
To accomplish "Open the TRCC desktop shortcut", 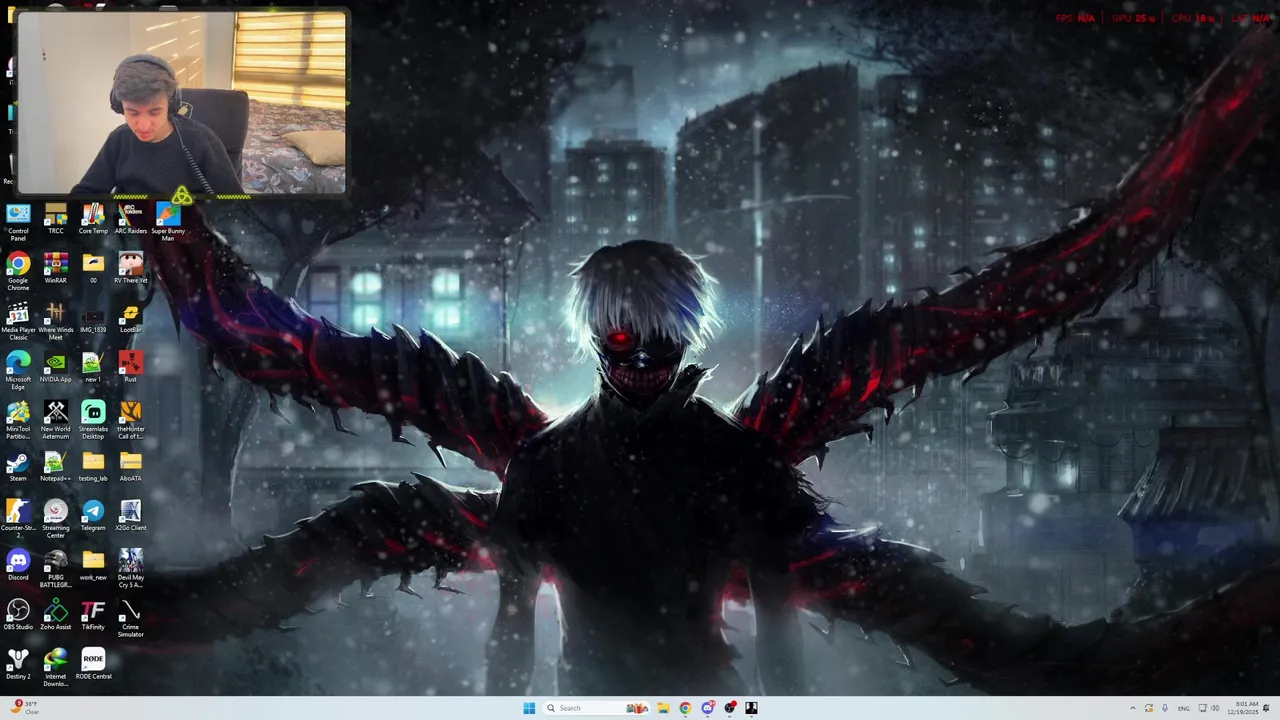I will pyautogui.click(x=56, y=219).
